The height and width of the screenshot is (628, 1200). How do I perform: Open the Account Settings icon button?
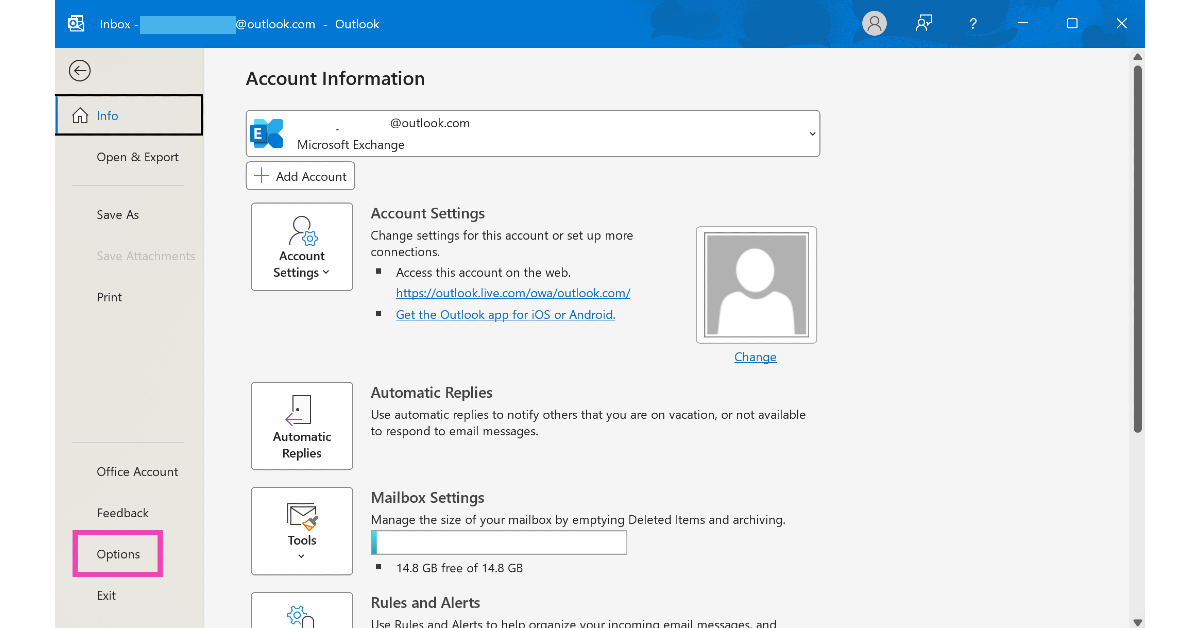point(302,247)
